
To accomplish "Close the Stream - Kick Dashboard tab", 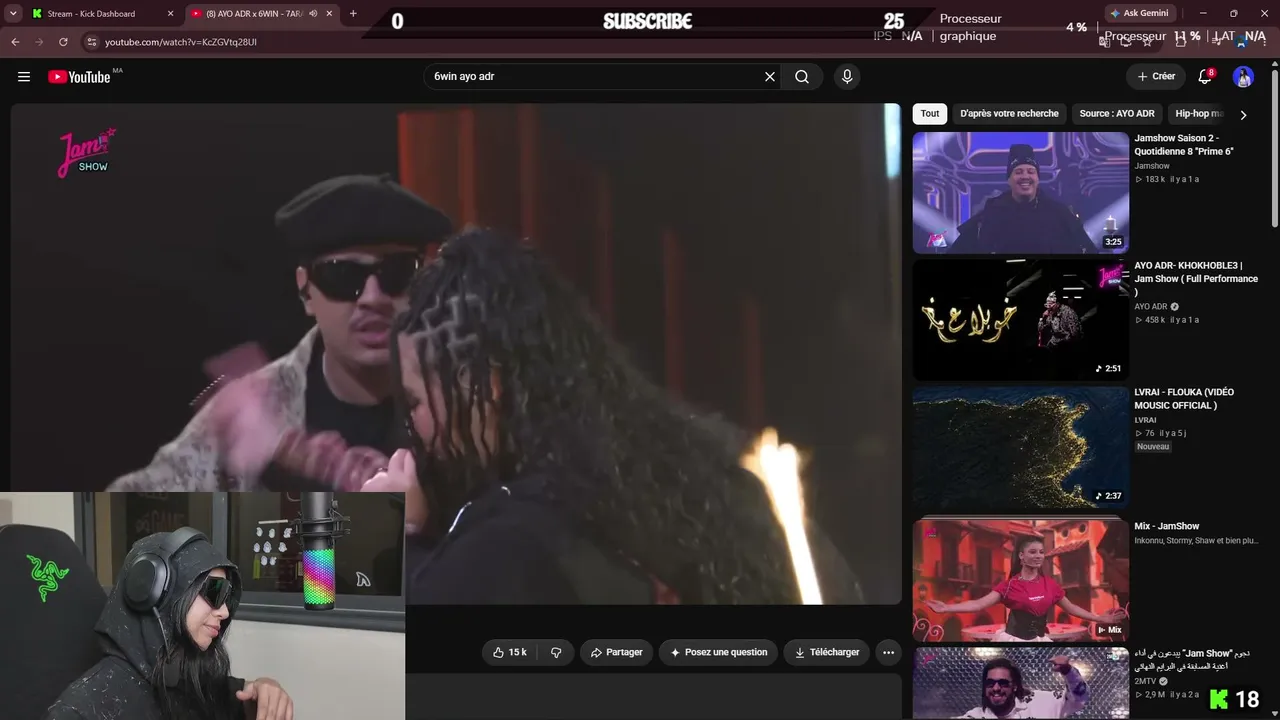I will [x=170, y=14].
